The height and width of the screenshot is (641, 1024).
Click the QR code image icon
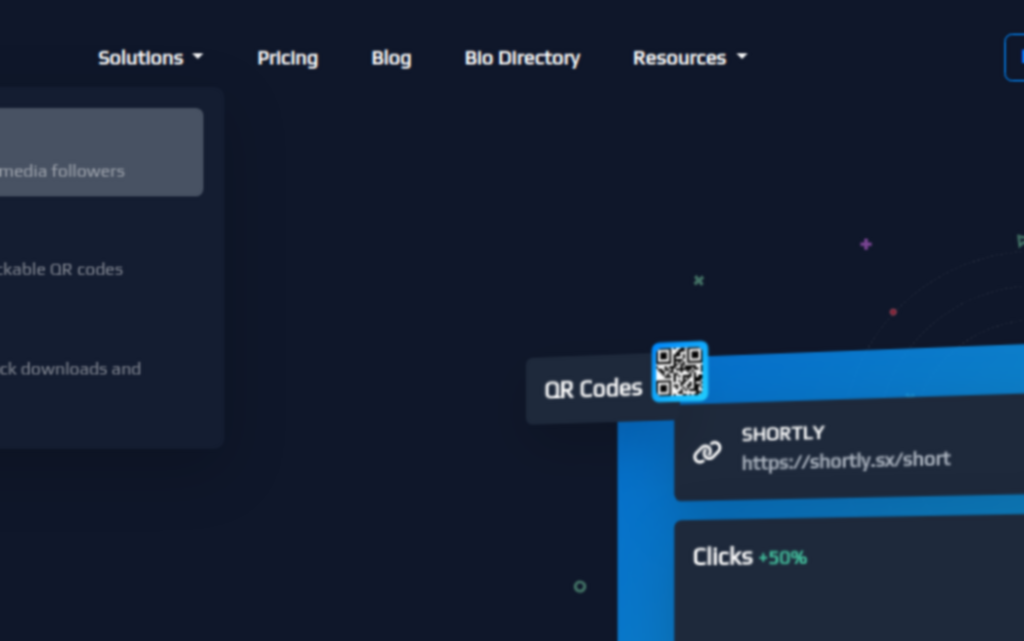point(680,372)
